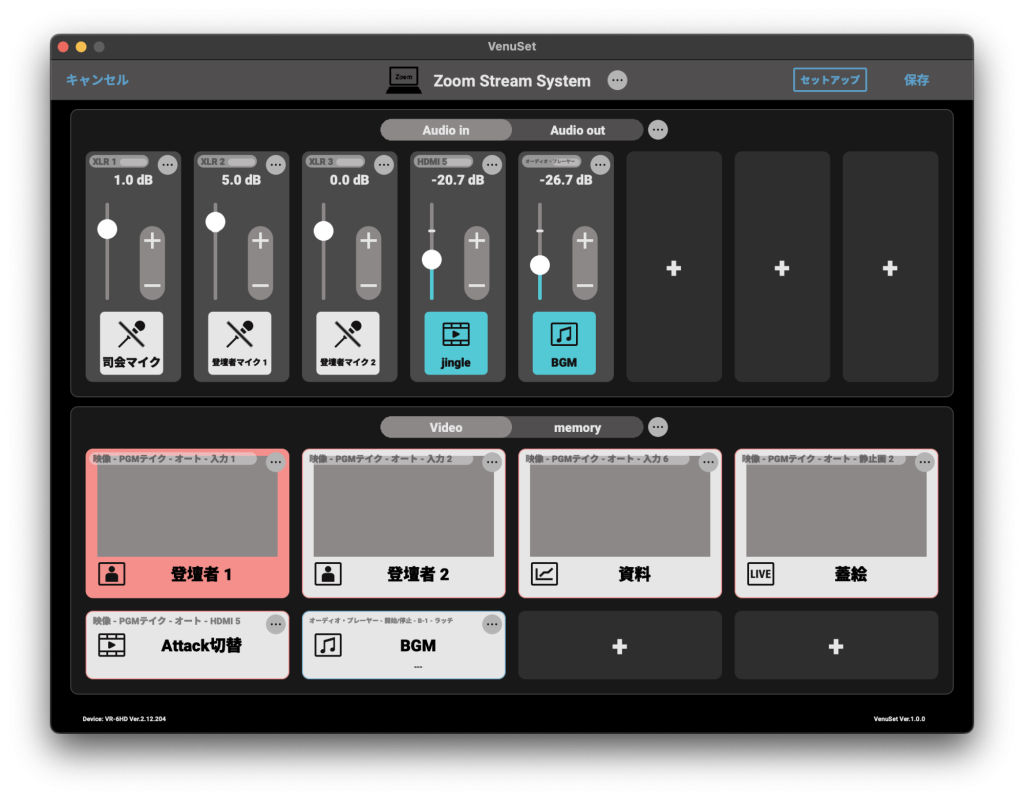
Task: Click the film icon on Attack切替
Action: coord(112,645)
